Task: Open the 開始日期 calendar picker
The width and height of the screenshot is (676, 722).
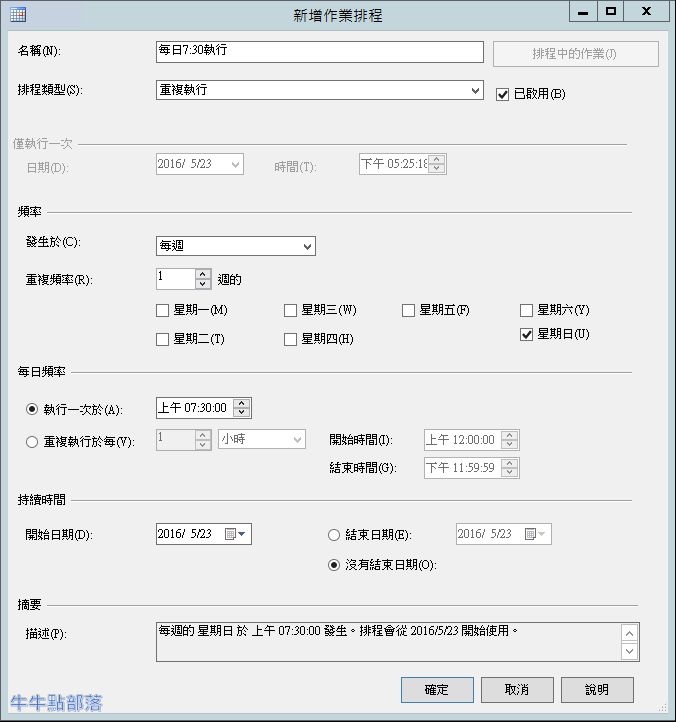Action: click(235, 534)
